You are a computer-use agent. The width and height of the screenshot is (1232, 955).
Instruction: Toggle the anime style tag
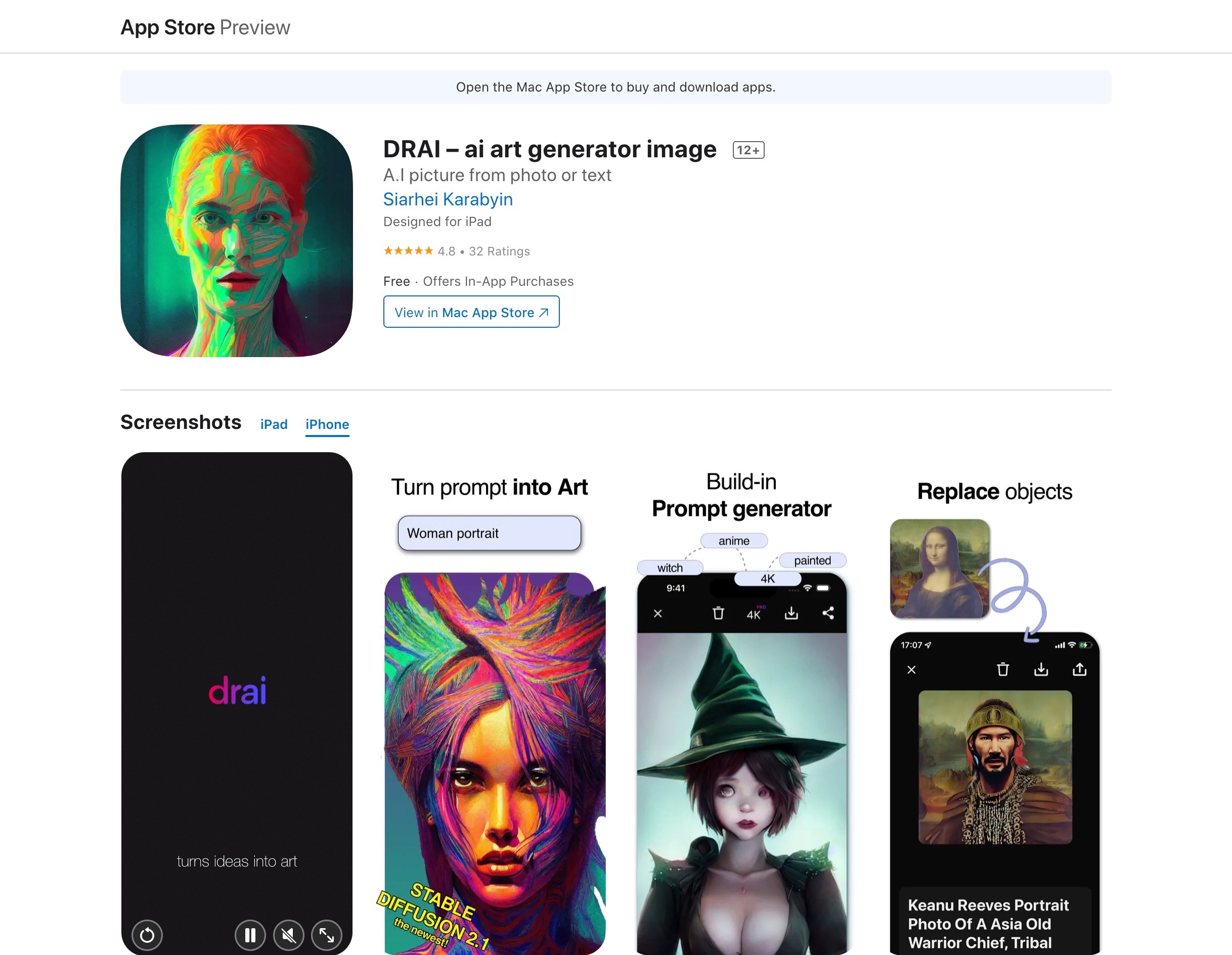click(x=734, y=540)
